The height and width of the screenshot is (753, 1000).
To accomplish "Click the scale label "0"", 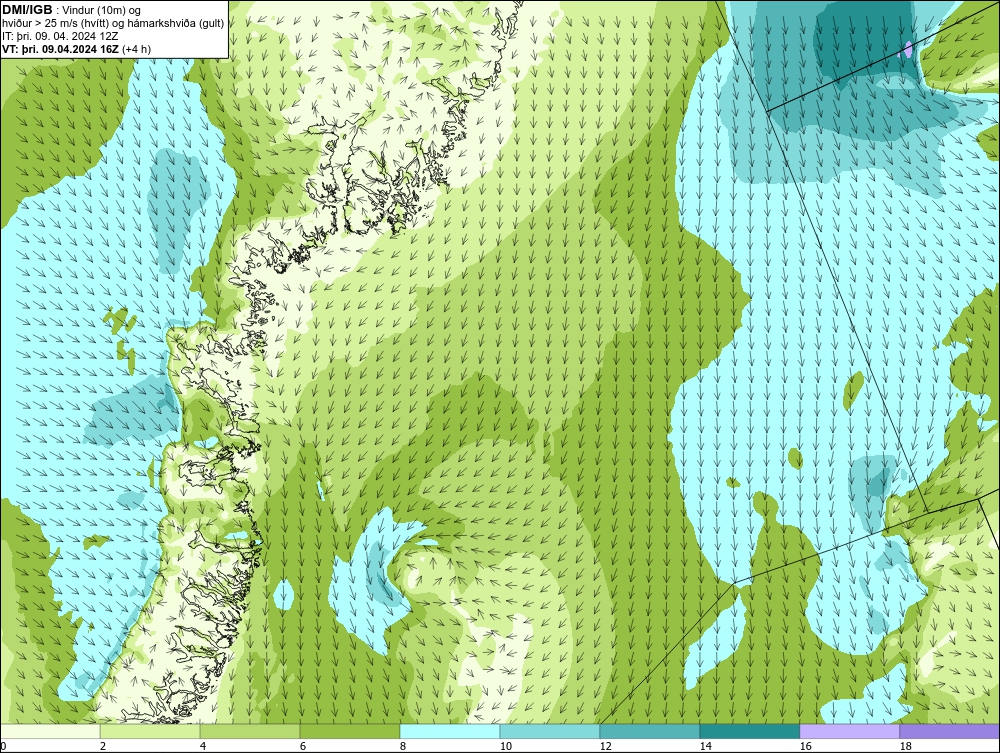I will coord(3,746).
